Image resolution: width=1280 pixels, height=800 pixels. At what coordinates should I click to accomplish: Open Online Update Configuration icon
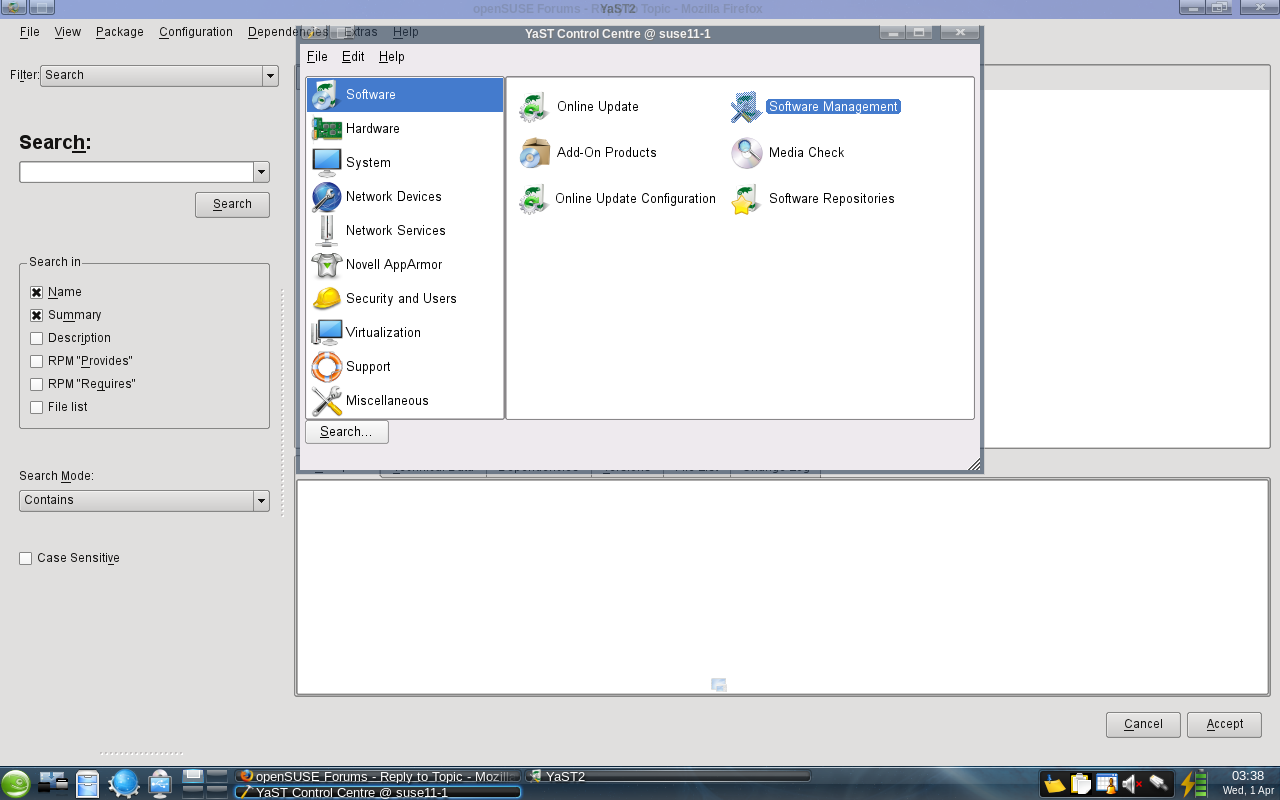(x=534, y=199)
